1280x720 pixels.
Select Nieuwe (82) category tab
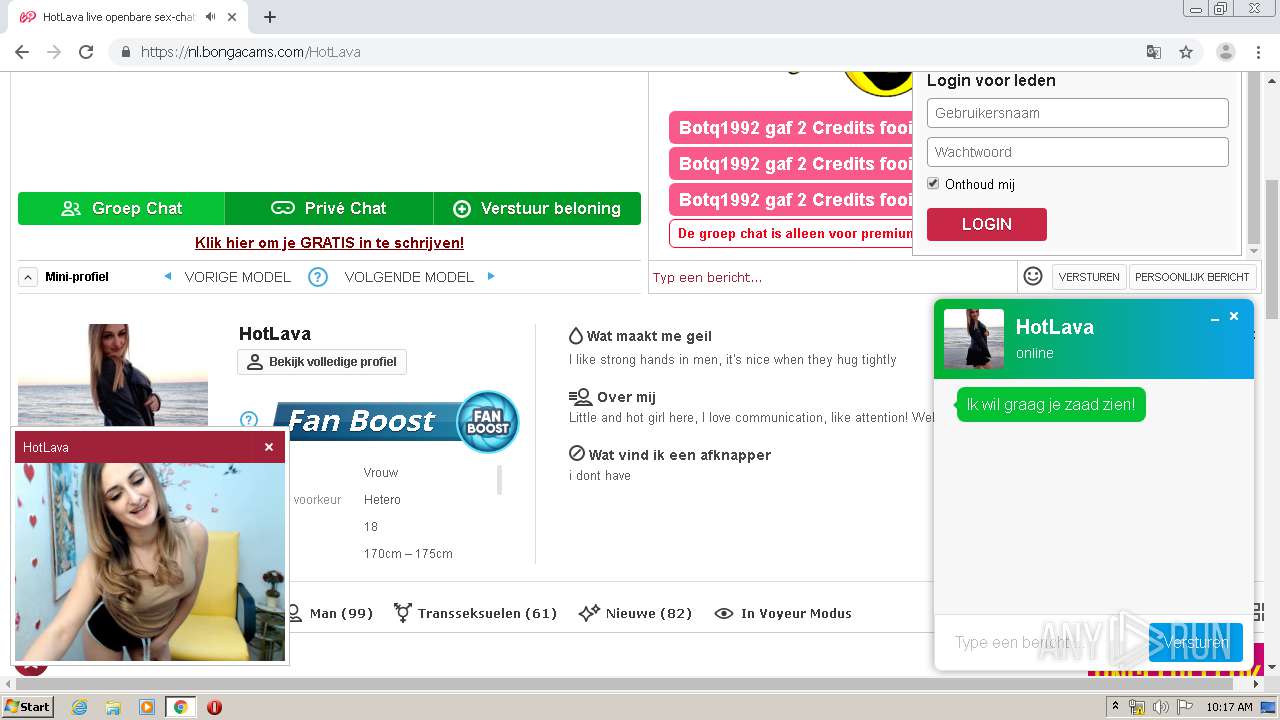click(x=636, y=613)
